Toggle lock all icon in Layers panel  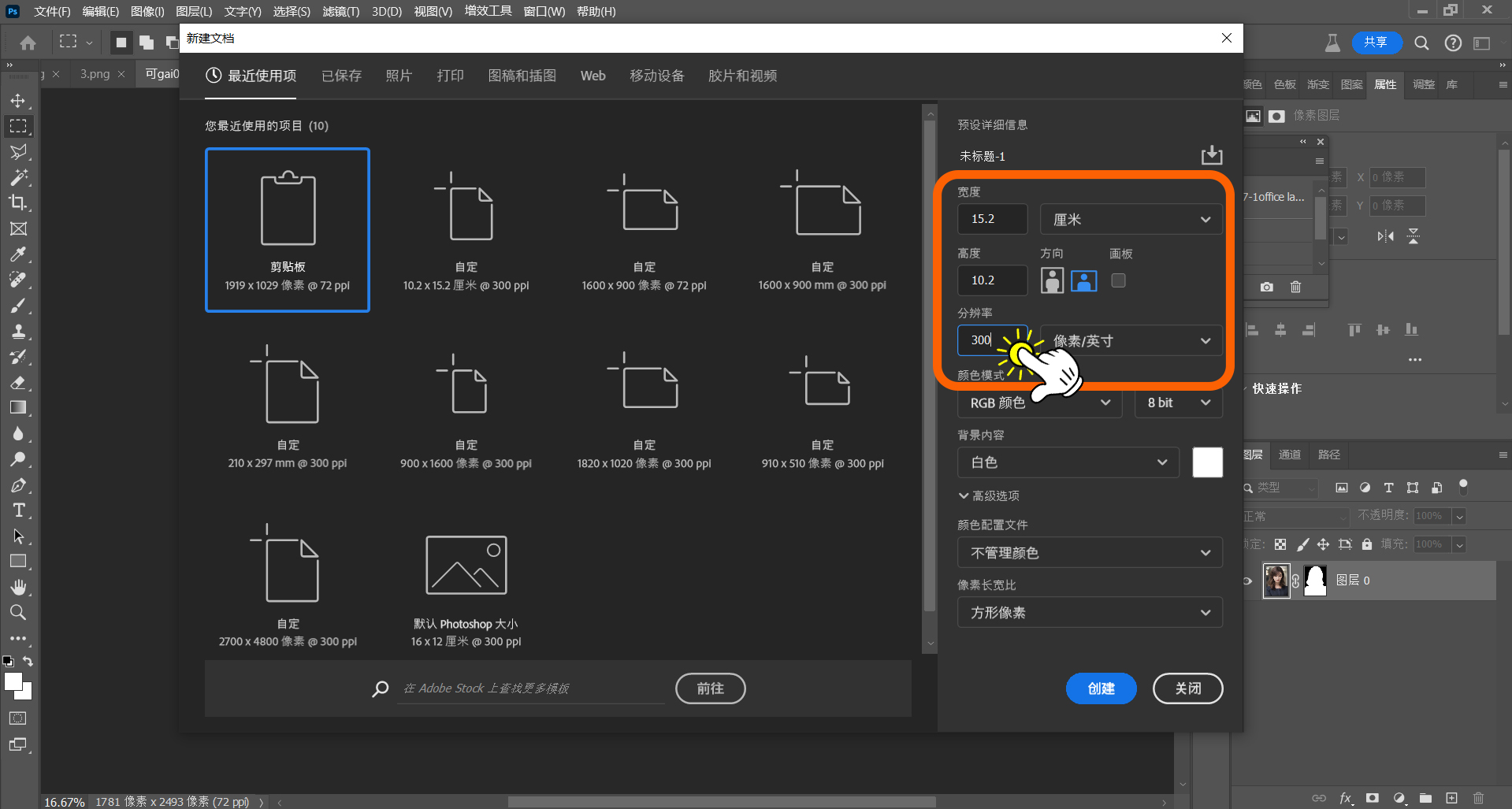point(1367,544)
